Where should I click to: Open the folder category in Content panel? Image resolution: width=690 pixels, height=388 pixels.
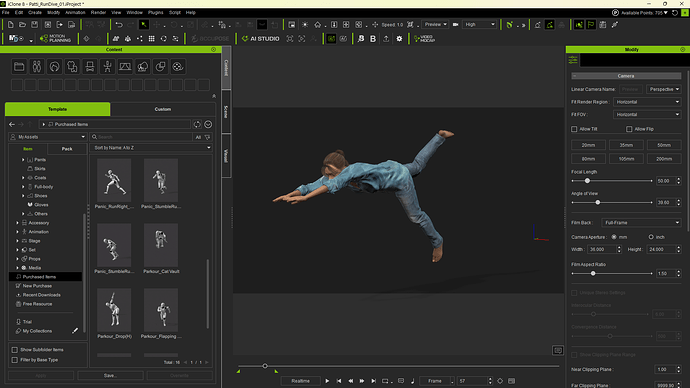click(19, 66)
